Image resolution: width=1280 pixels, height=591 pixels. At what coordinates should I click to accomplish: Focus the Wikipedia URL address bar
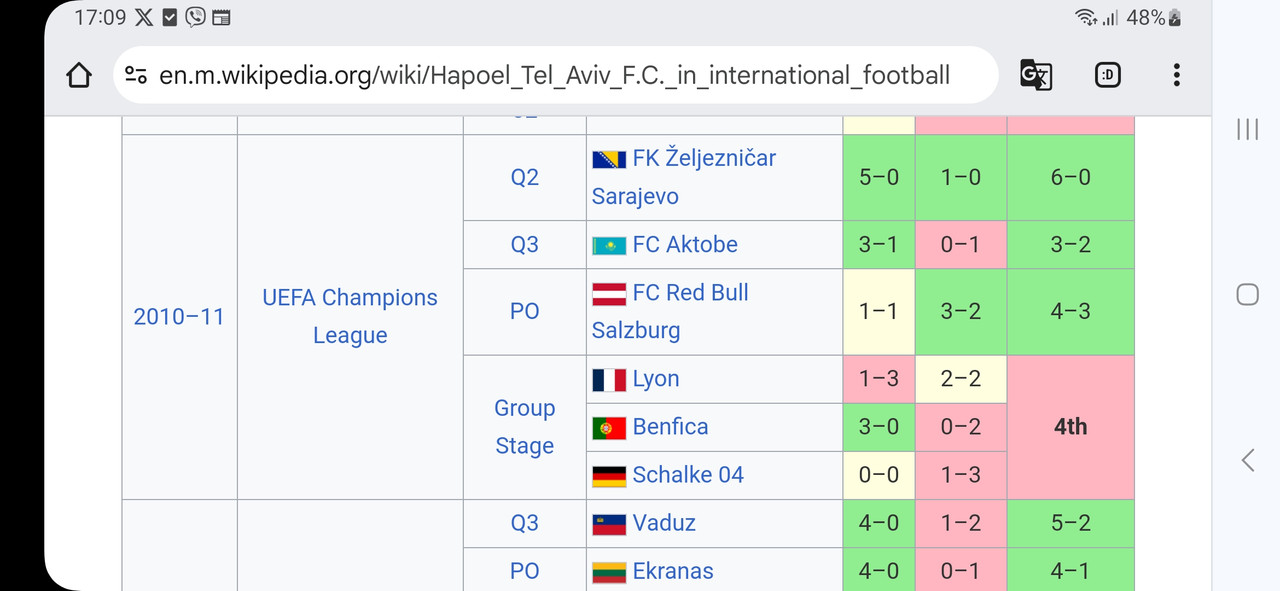[x=555, y=75]
